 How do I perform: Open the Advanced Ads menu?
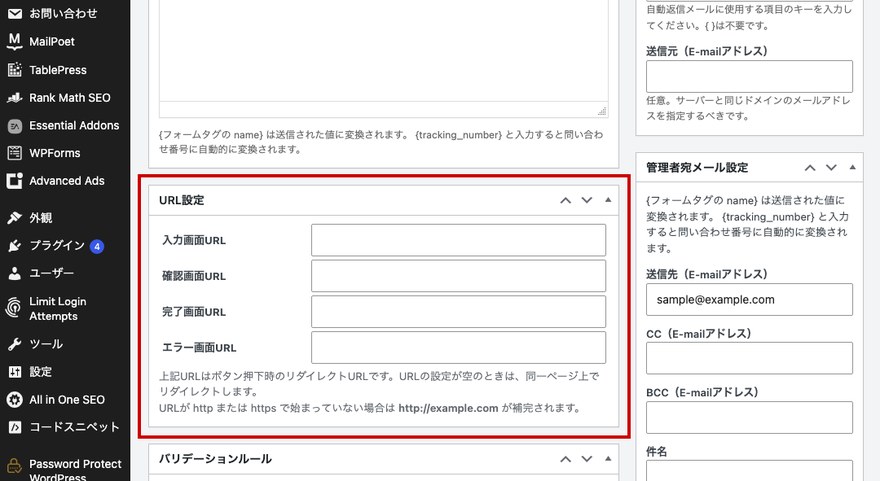pos(65,181)
